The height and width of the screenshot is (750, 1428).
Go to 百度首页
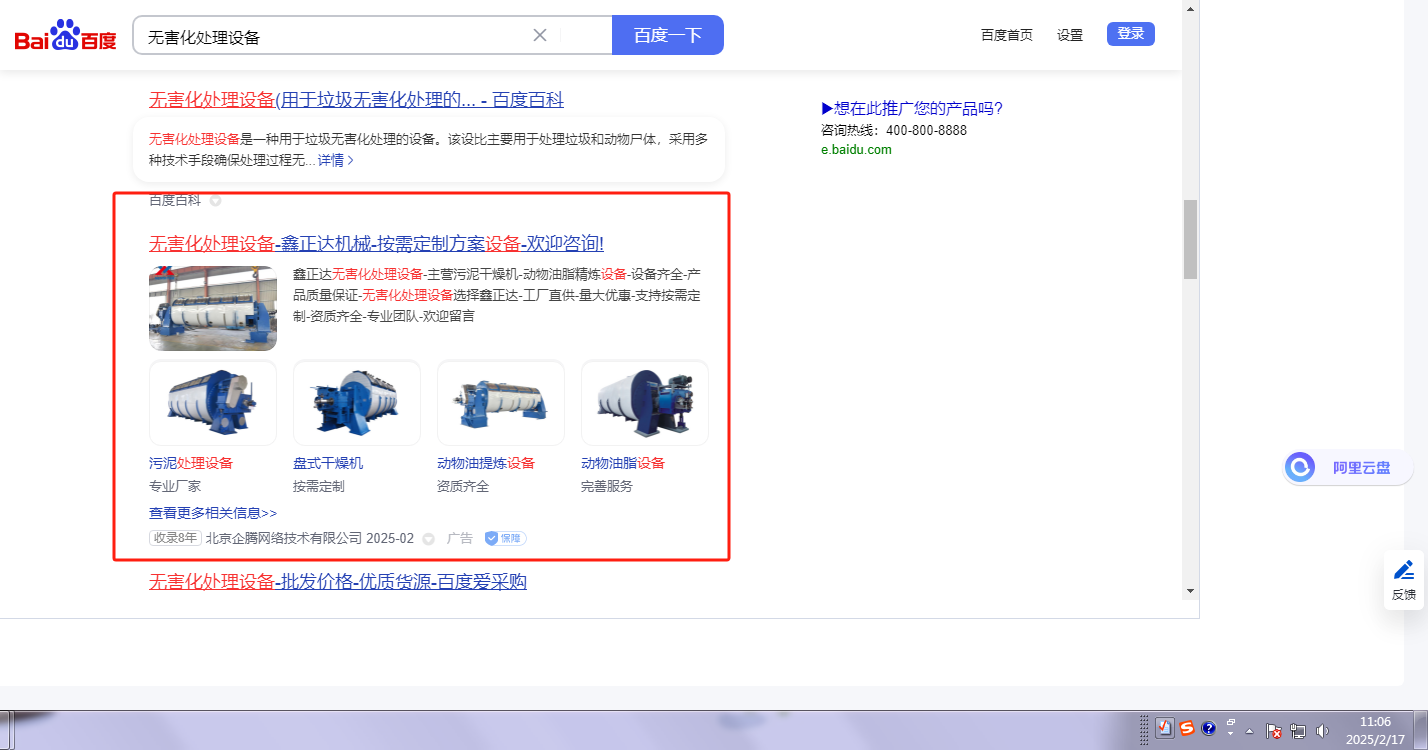(x=1007, y=35)
